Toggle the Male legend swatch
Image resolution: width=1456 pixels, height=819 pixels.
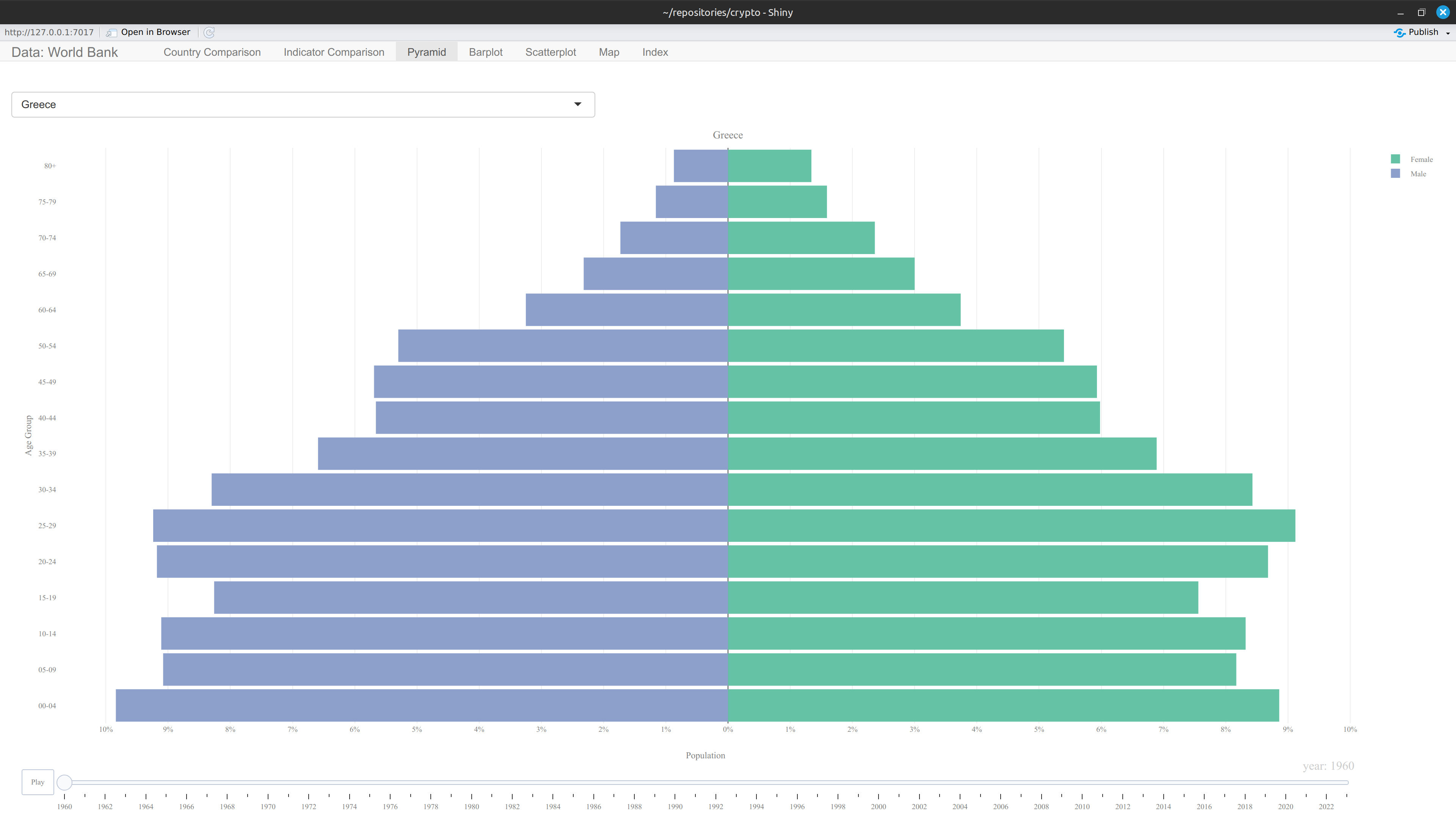(x=1395, y=174)
